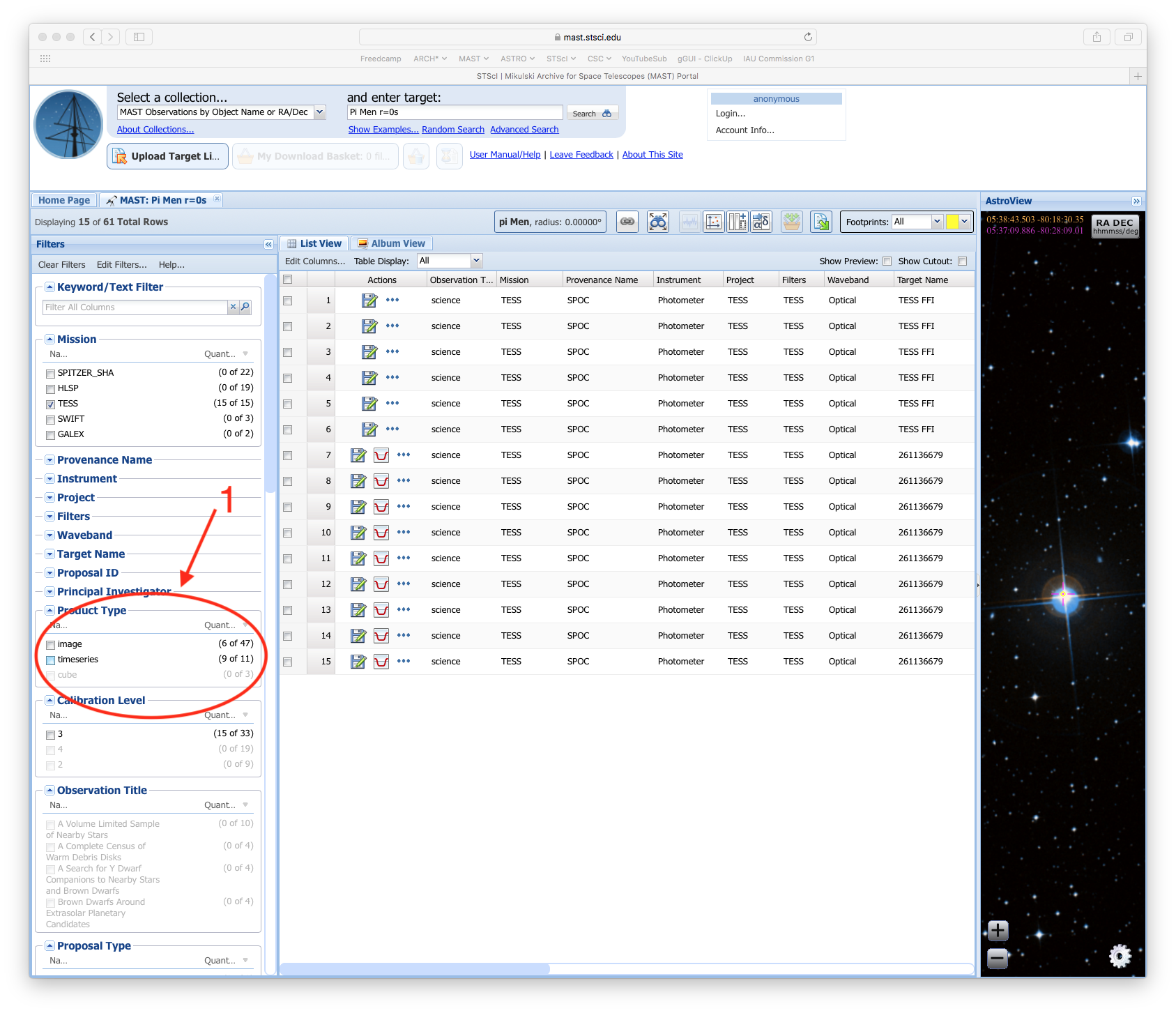Click the row 7 save data icon

(x=358, y=455)
